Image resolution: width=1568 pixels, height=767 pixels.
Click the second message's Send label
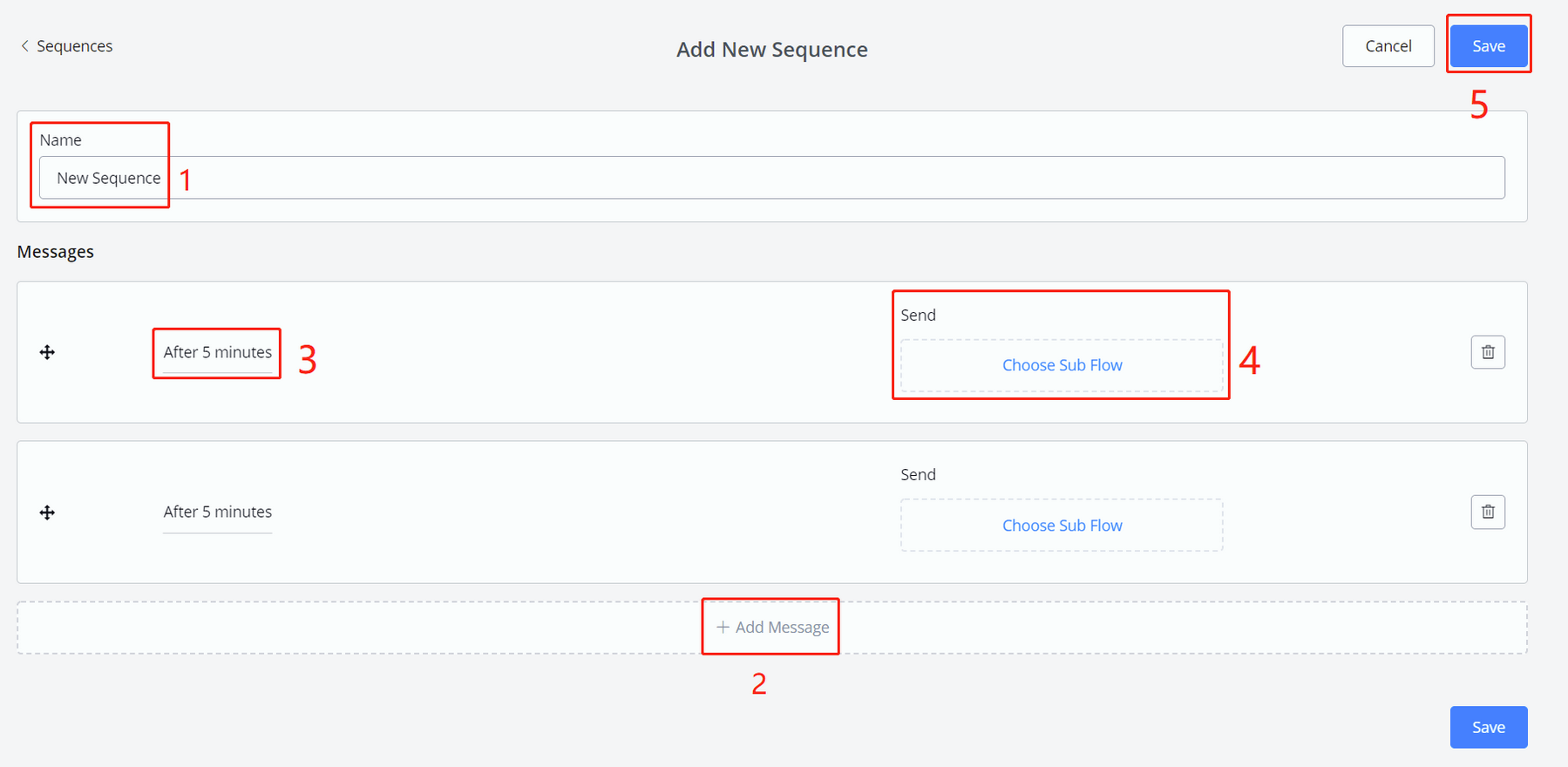coord(918,474)
